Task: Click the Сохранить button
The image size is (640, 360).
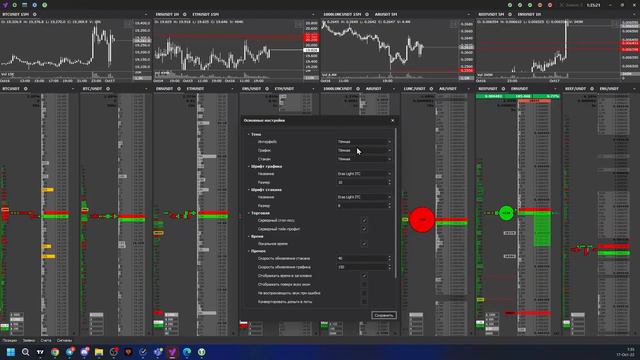Action: click(x=384, y=315)
